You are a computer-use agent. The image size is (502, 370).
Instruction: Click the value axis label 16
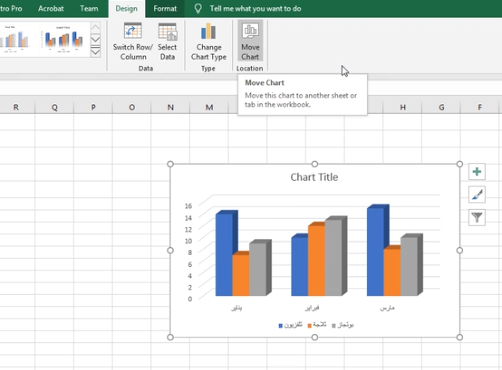point(188,206)
